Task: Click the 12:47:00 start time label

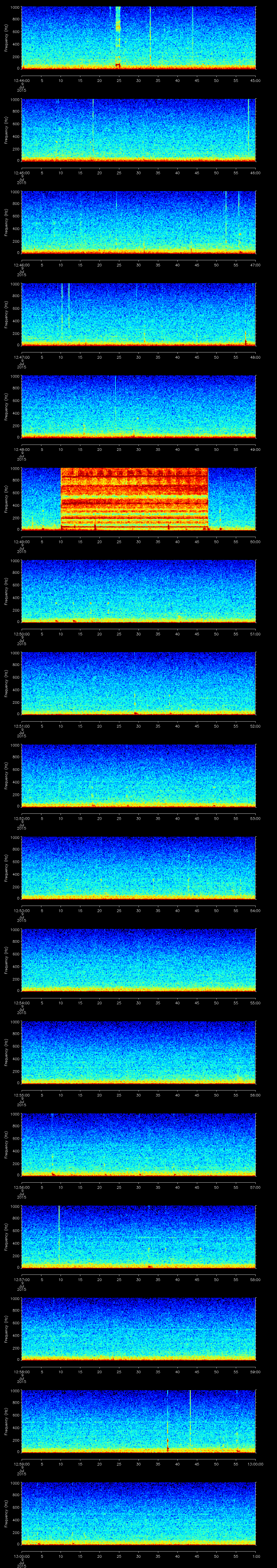Action: [21, 358]
